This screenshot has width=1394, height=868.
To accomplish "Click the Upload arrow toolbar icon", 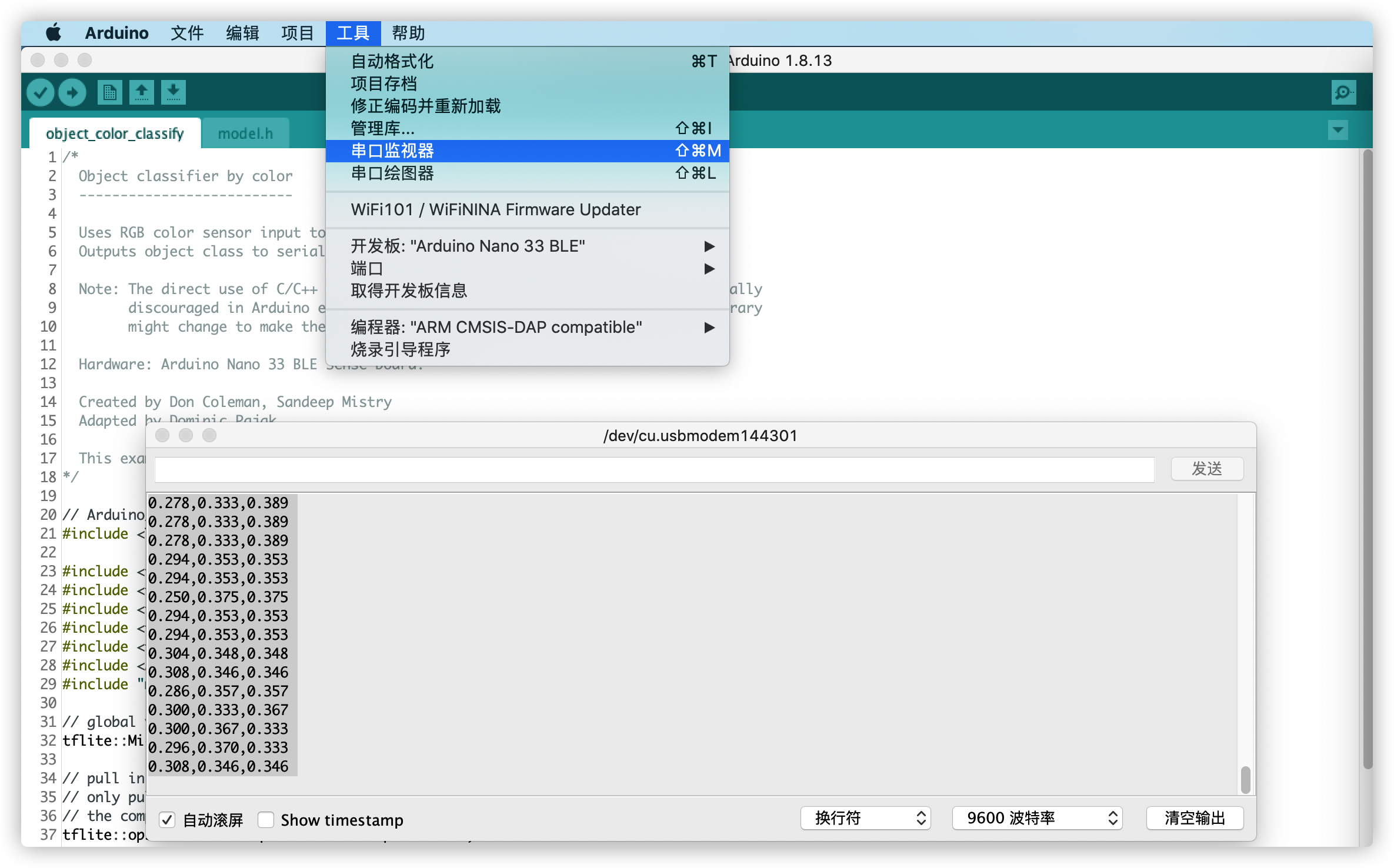I will (72, 92).
